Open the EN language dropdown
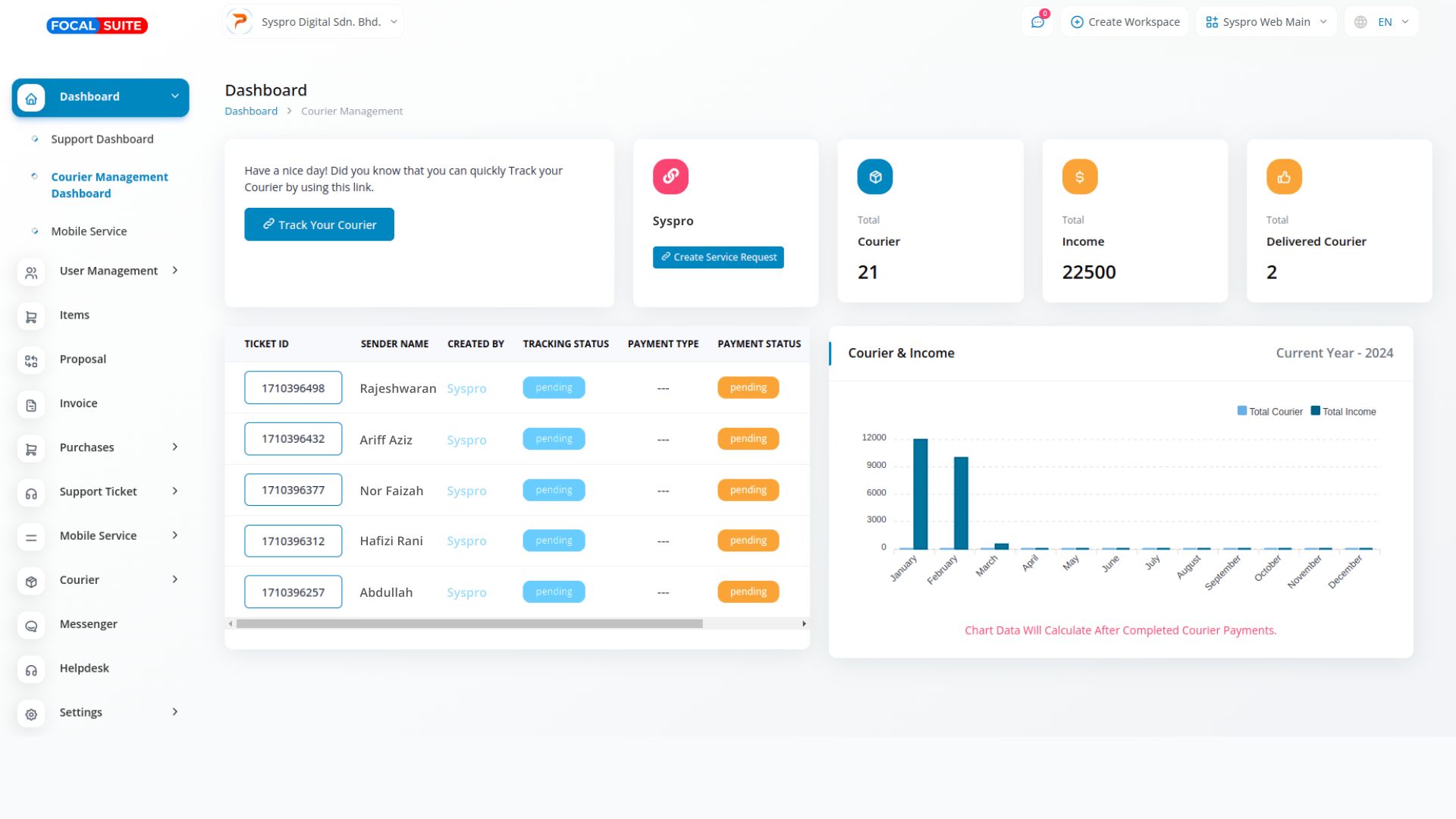The width and height of the screenshot is (1456, 819). click(x=1385, y=22)
